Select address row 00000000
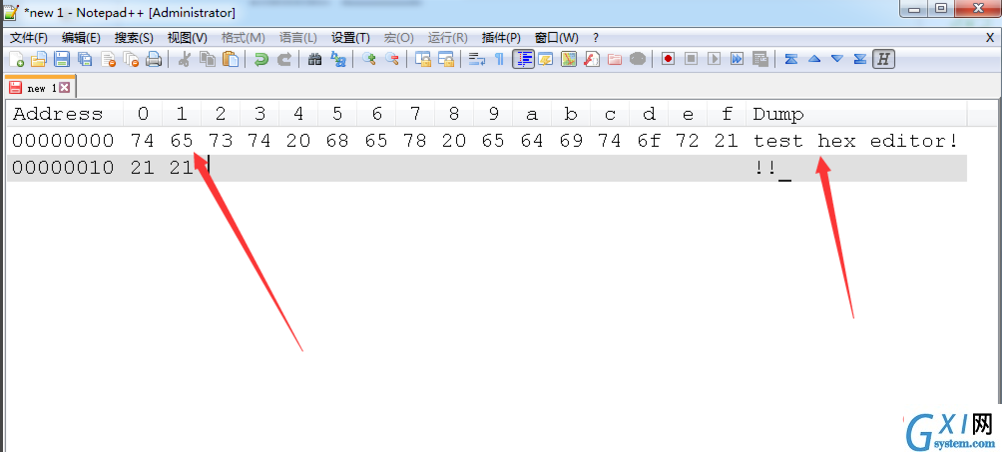The image size is (1002, 452). click(63, 141)
